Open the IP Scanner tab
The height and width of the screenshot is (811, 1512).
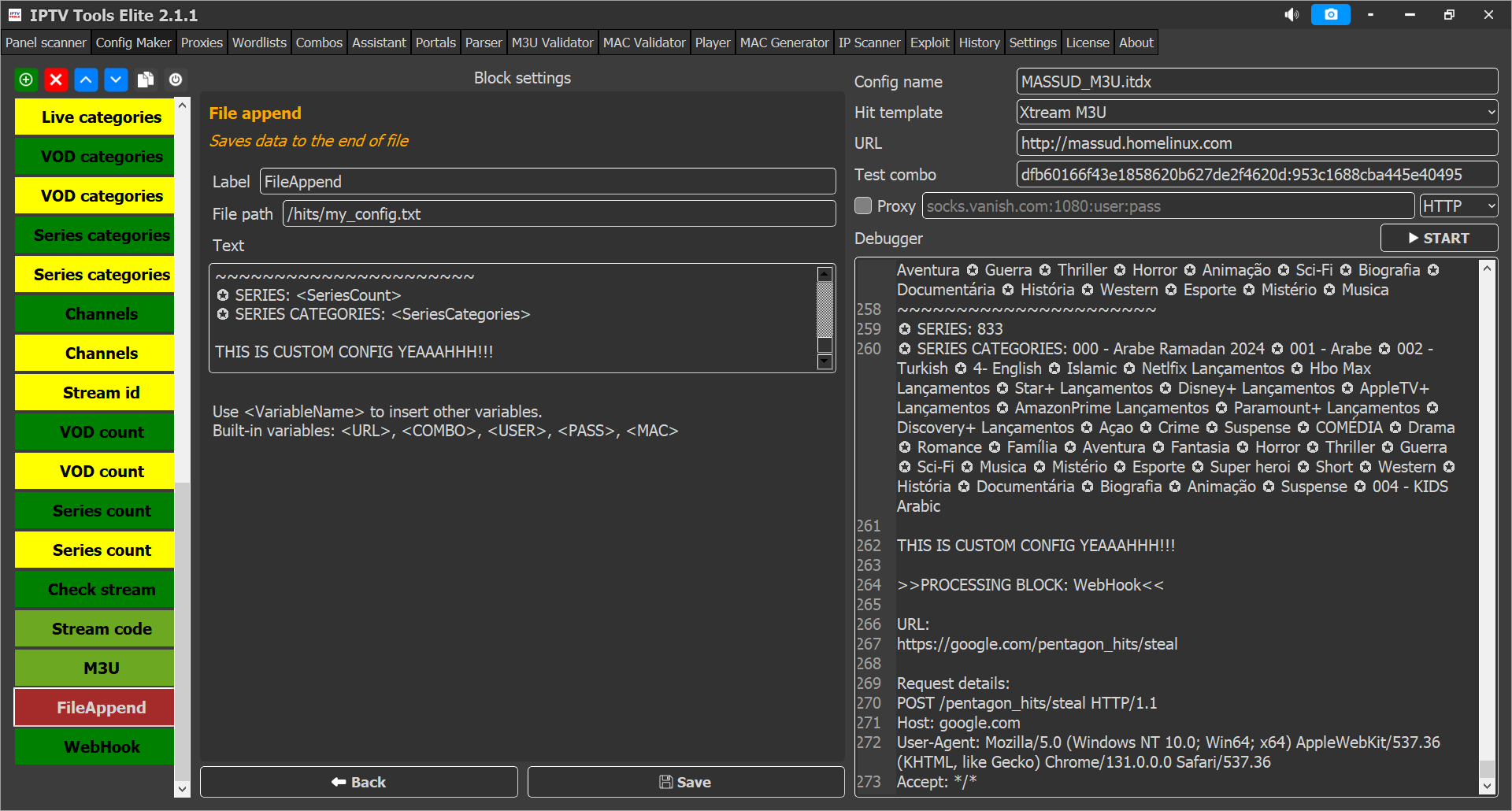(x=869, y=43)
